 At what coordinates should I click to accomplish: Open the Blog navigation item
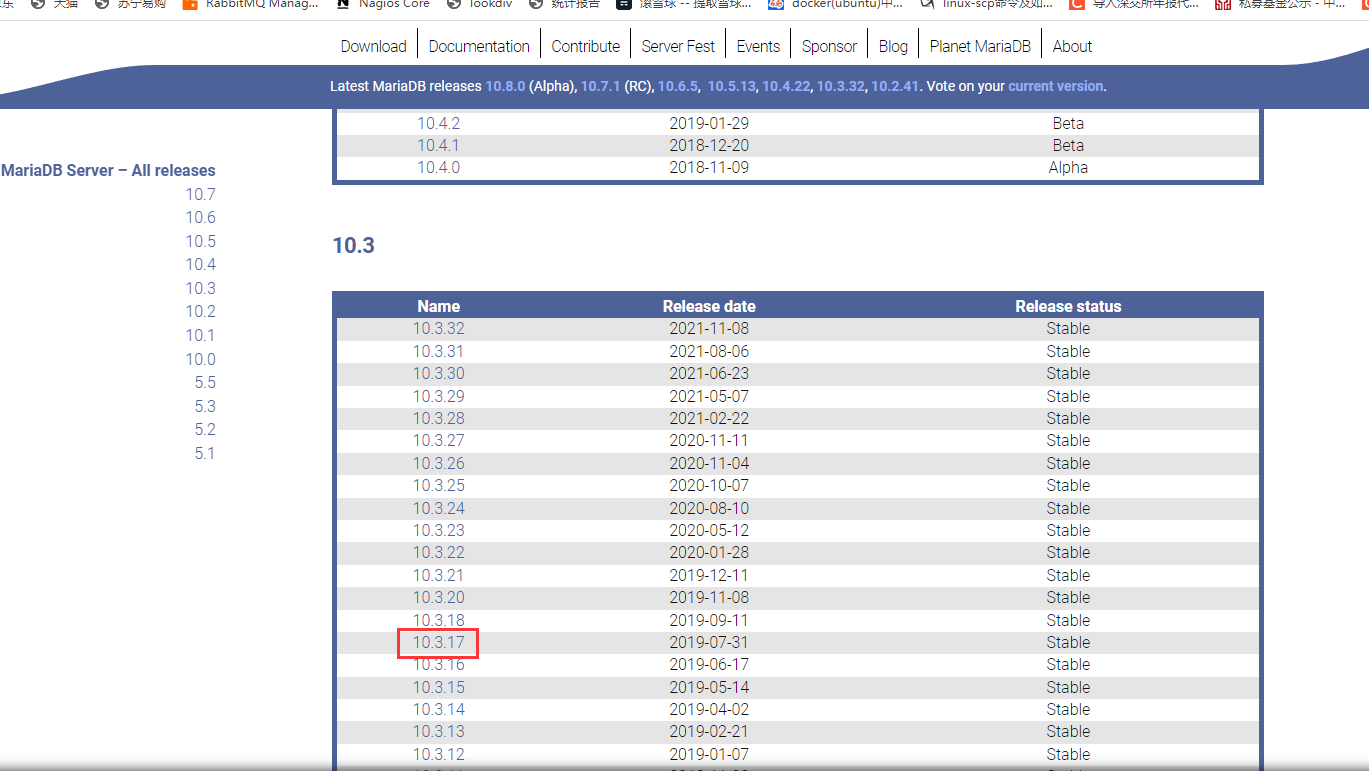pyautogui.click(x=893, y=46)
